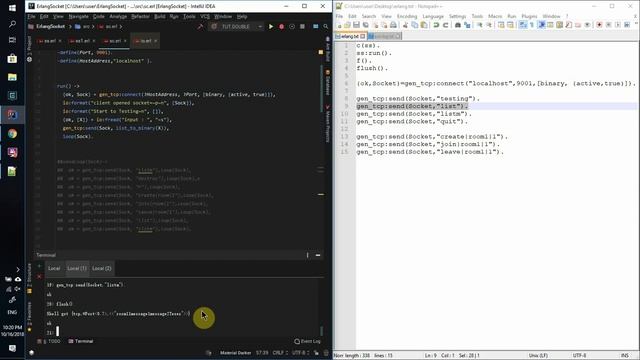Open Maven Projects side panel
The image size is (640, 360).
327,124
